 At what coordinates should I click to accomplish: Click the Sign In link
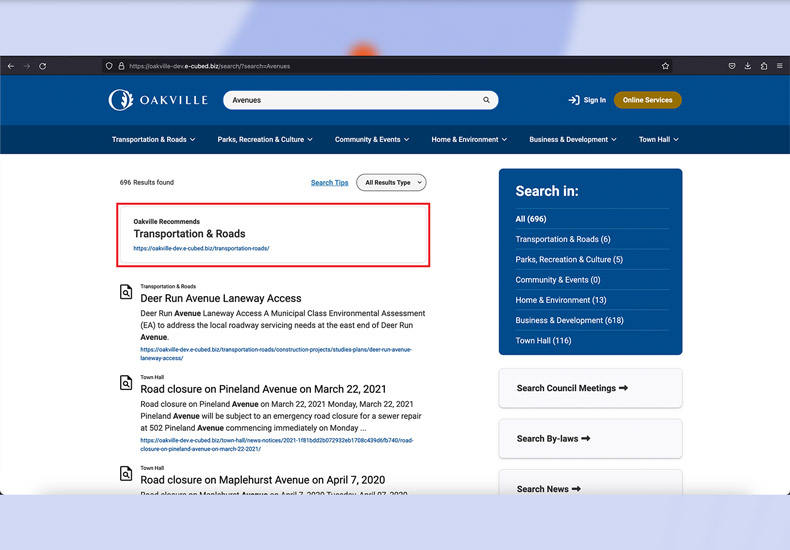(x=587, y=100)
